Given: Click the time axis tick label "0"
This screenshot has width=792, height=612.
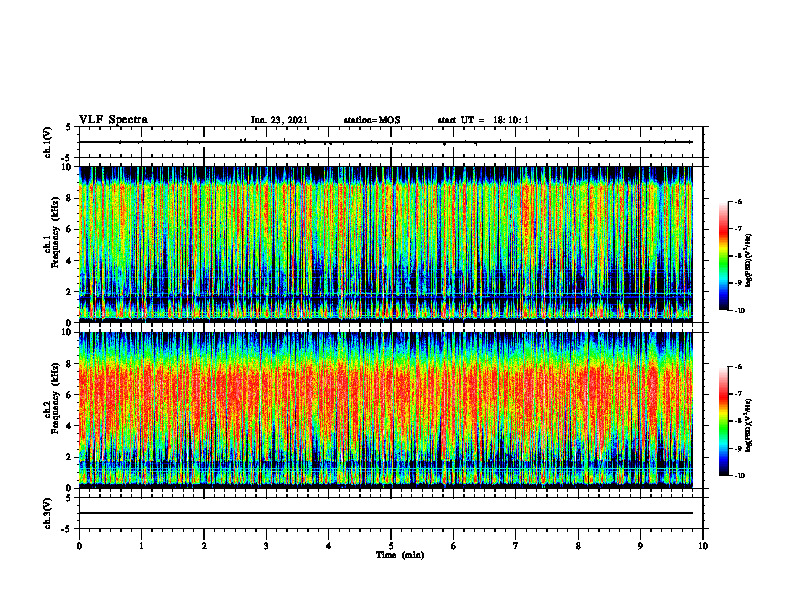Looking at the screenshot, I should (79, 546).
